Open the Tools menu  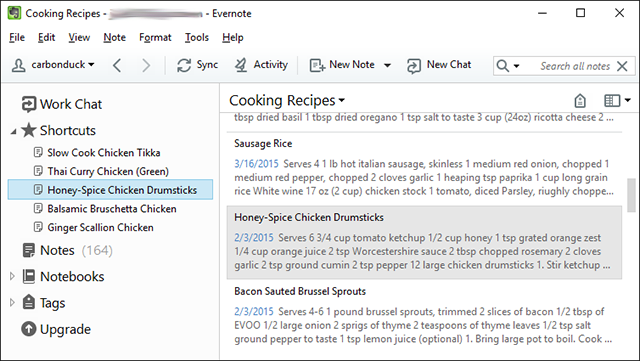[x=197, y=37]
